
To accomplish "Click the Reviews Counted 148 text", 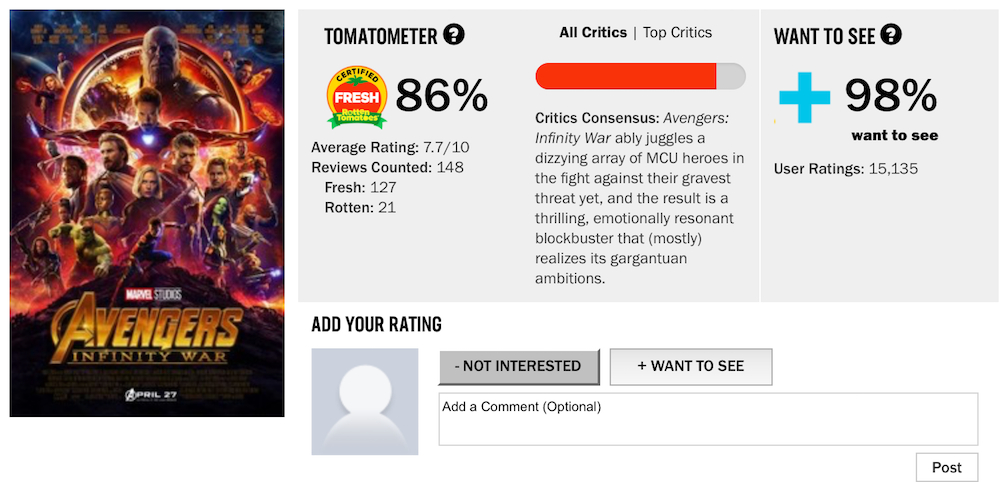I will [387, 167].
